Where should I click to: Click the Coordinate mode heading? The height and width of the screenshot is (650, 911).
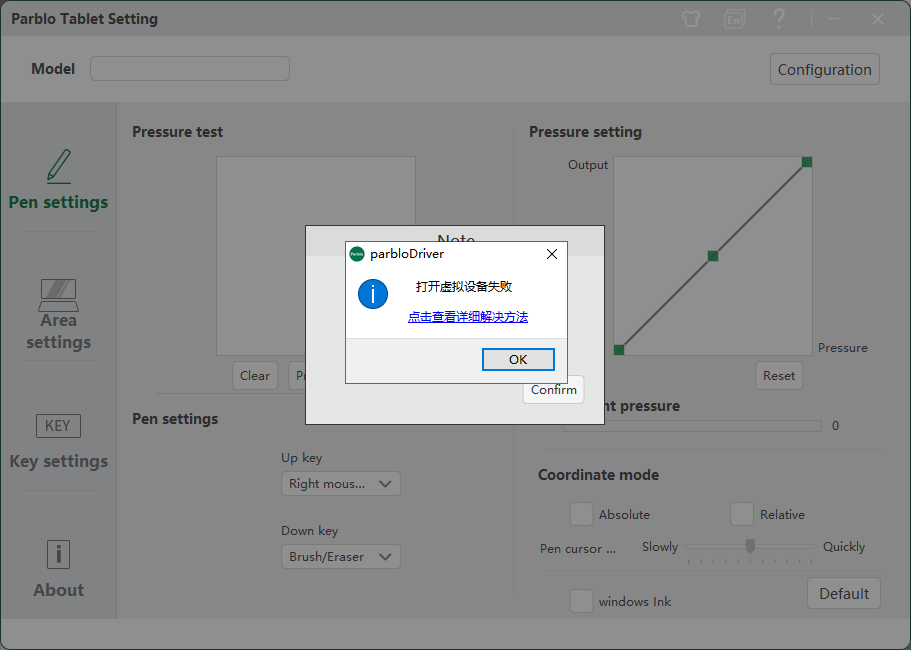(598, 475)
